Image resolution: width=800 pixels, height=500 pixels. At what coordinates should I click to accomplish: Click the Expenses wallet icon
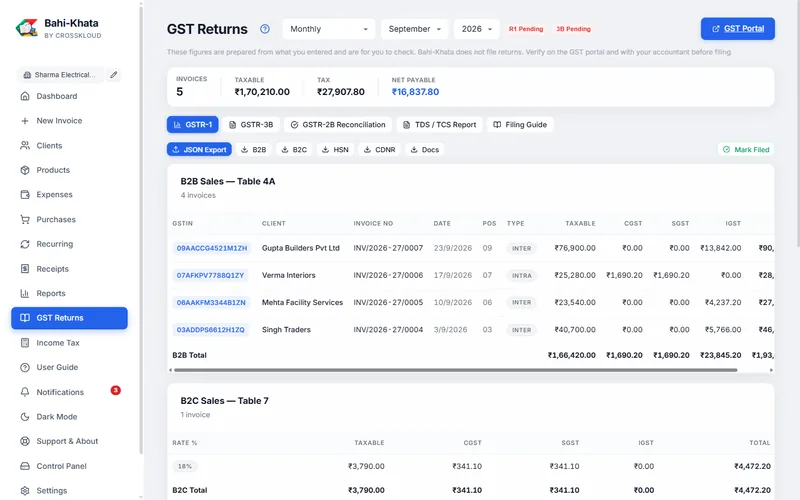24,194
